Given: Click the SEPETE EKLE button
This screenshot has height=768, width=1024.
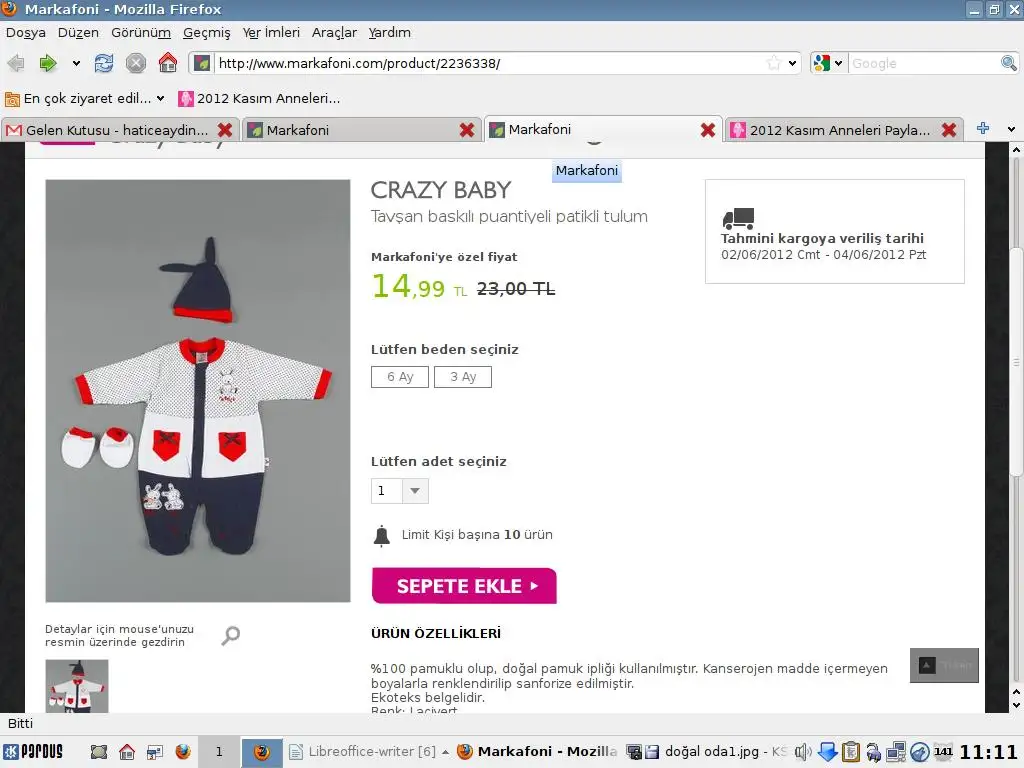Looking at the screenshot, I should [x=464, y=586].
